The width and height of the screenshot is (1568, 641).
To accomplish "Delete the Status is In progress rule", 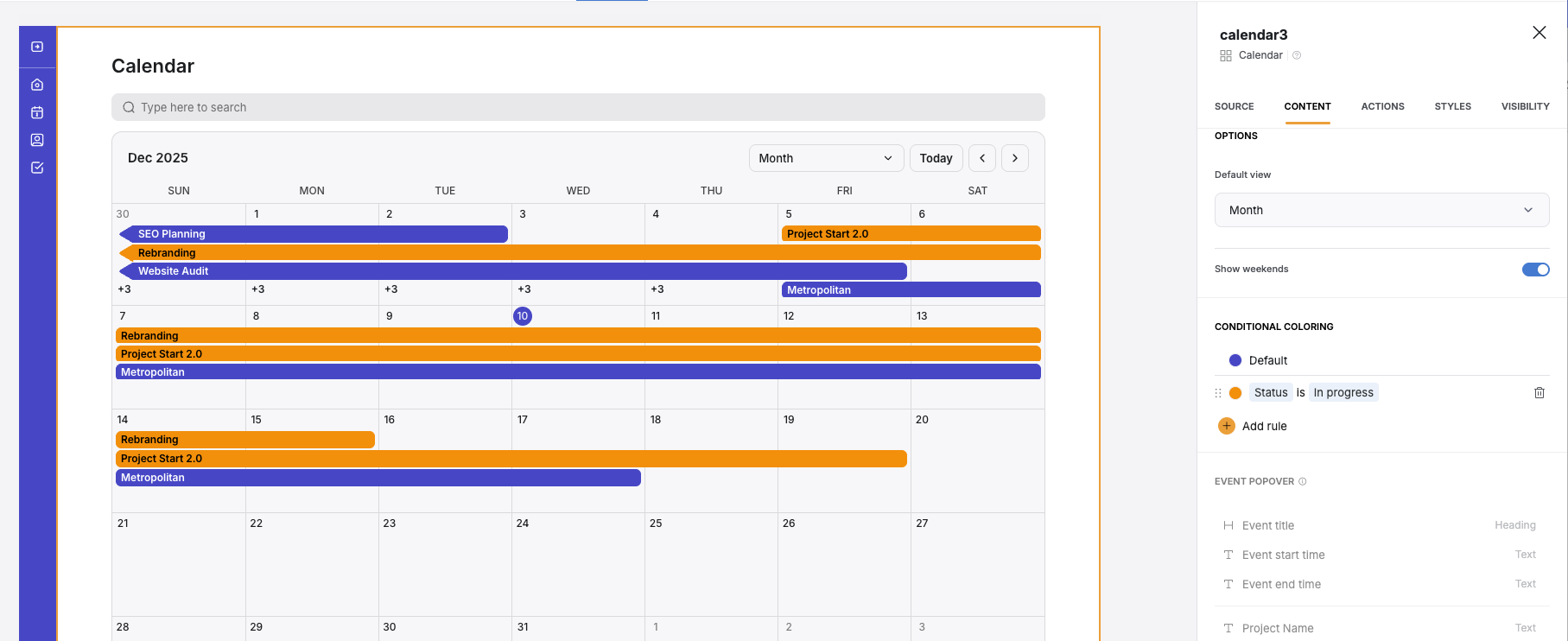I will click(1539, 392).
